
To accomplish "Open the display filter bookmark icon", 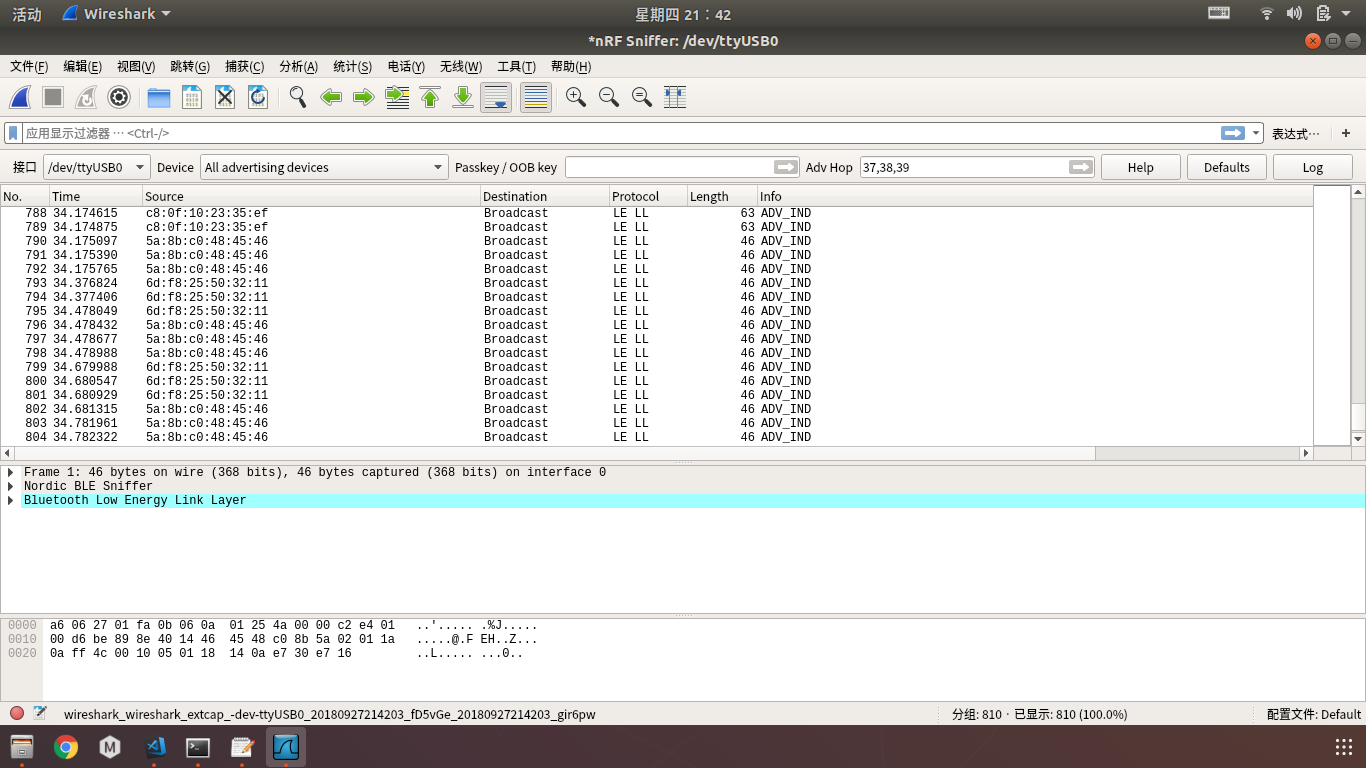I will click(x=13, y=133).
